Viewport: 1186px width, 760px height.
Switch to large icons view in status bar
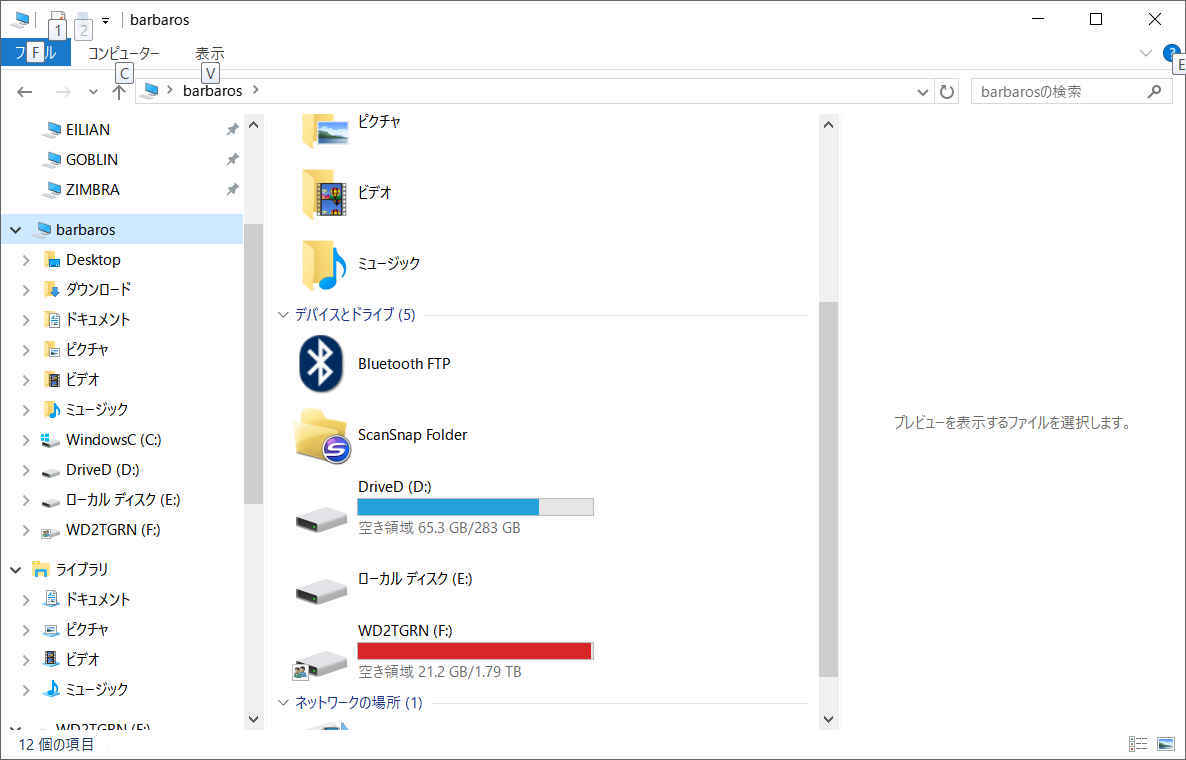click(x=1166, y=744)
